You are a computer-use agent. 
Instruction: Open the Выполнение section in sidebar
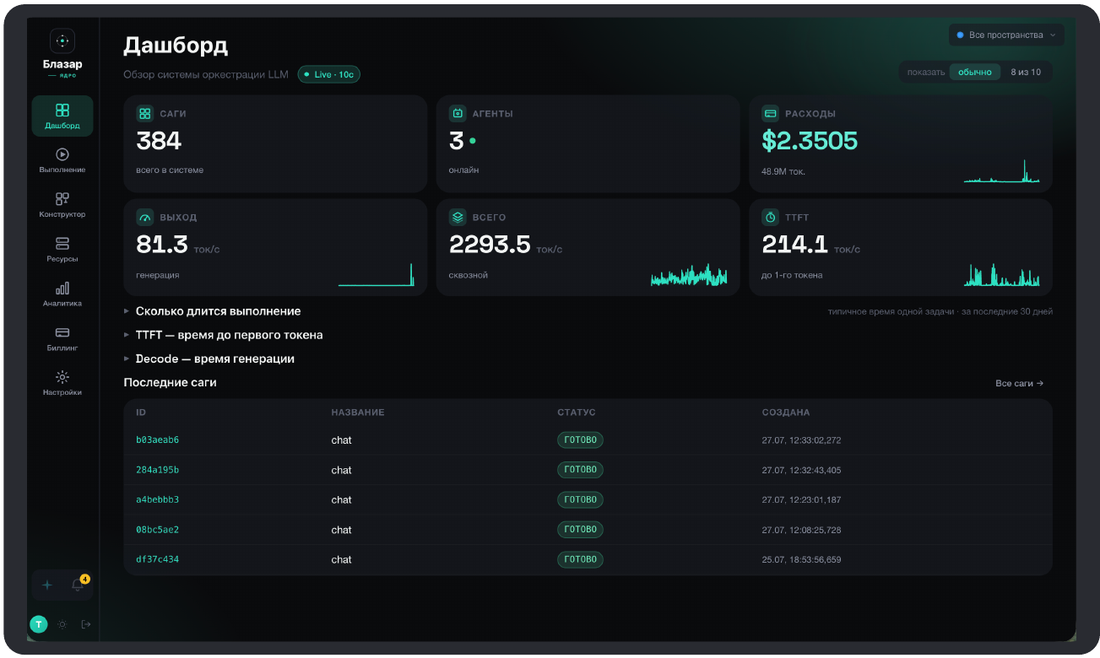[62, 160]
